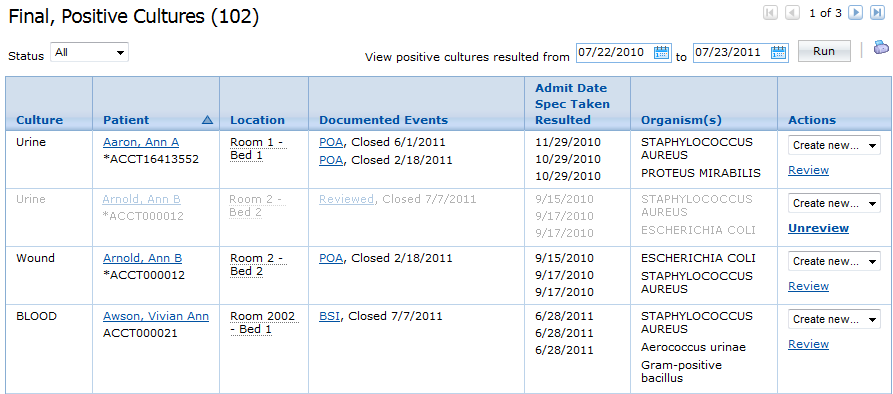This screenshot has width=893, height=394.
Task: Sort by the Location column header
Action: [x=257, y=120]
